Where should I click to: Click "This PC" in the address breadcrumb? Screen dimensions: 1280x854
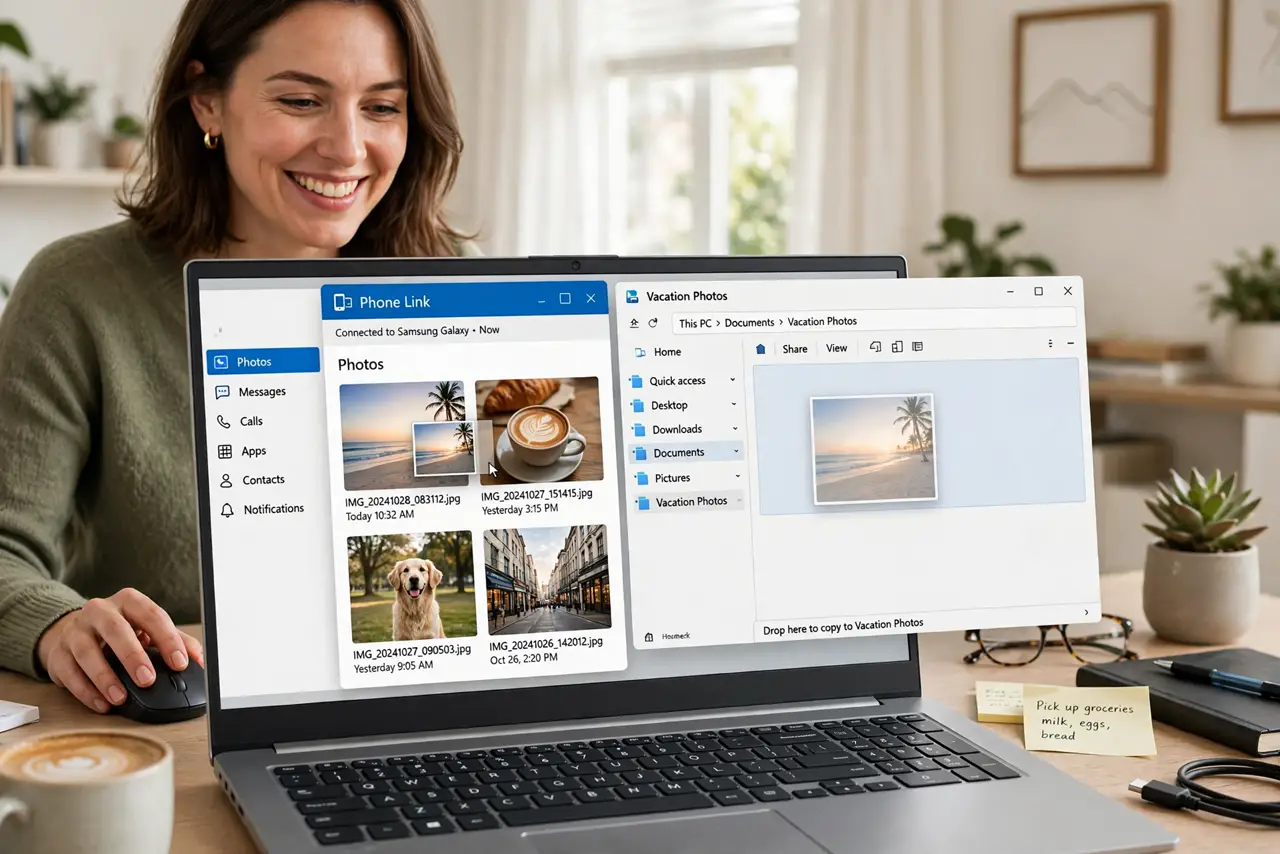pos(695,323)
